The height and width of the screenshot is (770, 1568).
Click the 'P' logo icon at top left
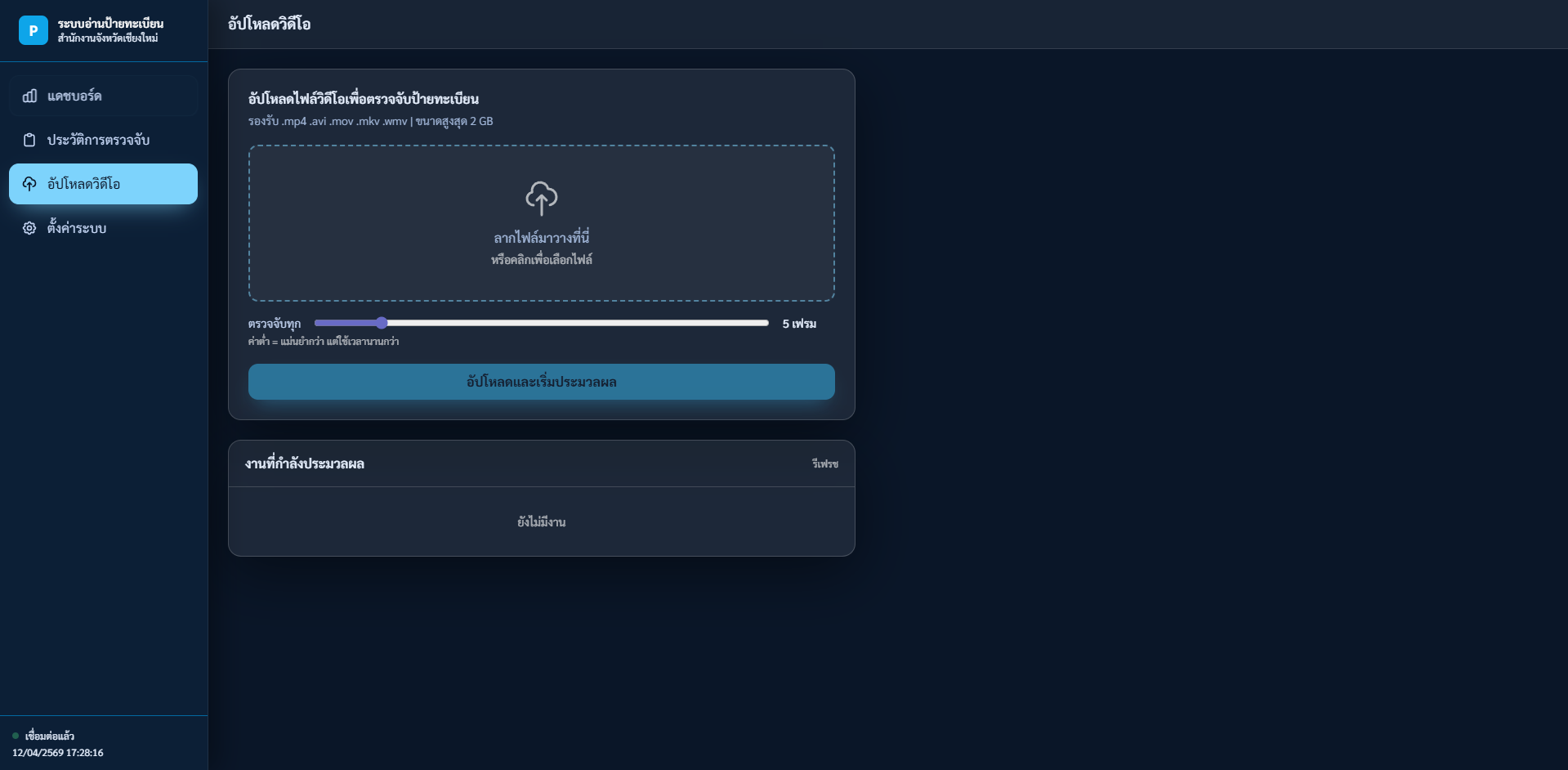click(33, 31)
